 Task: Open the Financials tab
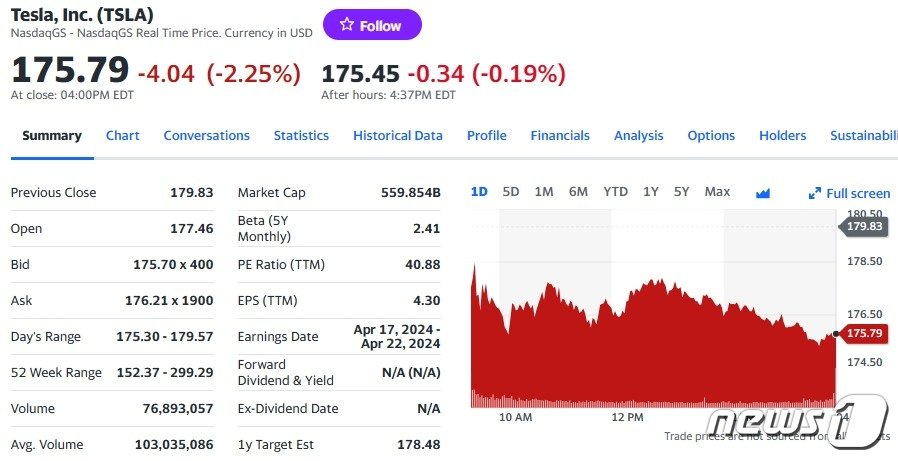pyautogui.click(x=560, y=136)
